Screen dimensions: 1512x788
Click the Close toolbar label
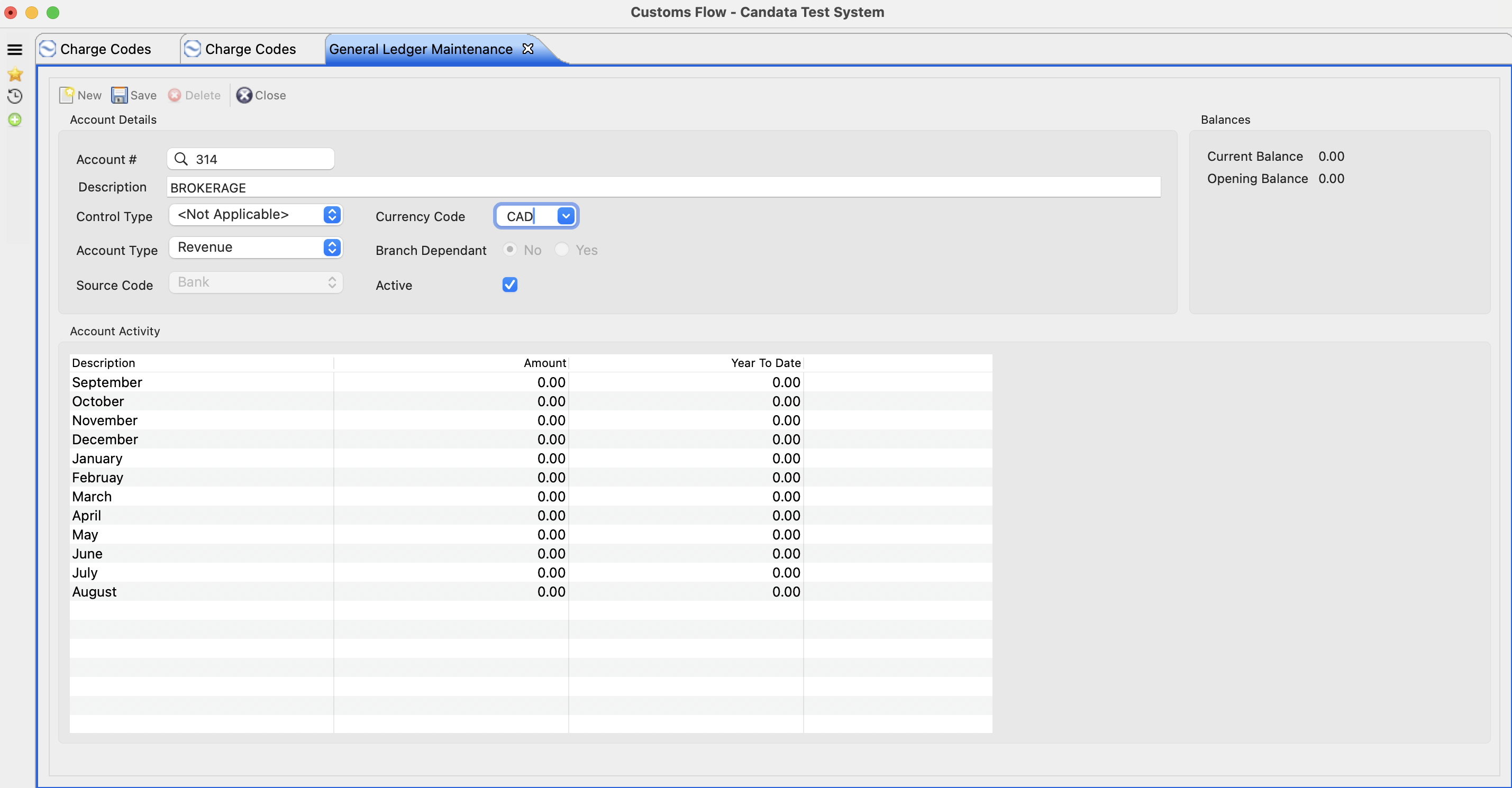[270, 95]
